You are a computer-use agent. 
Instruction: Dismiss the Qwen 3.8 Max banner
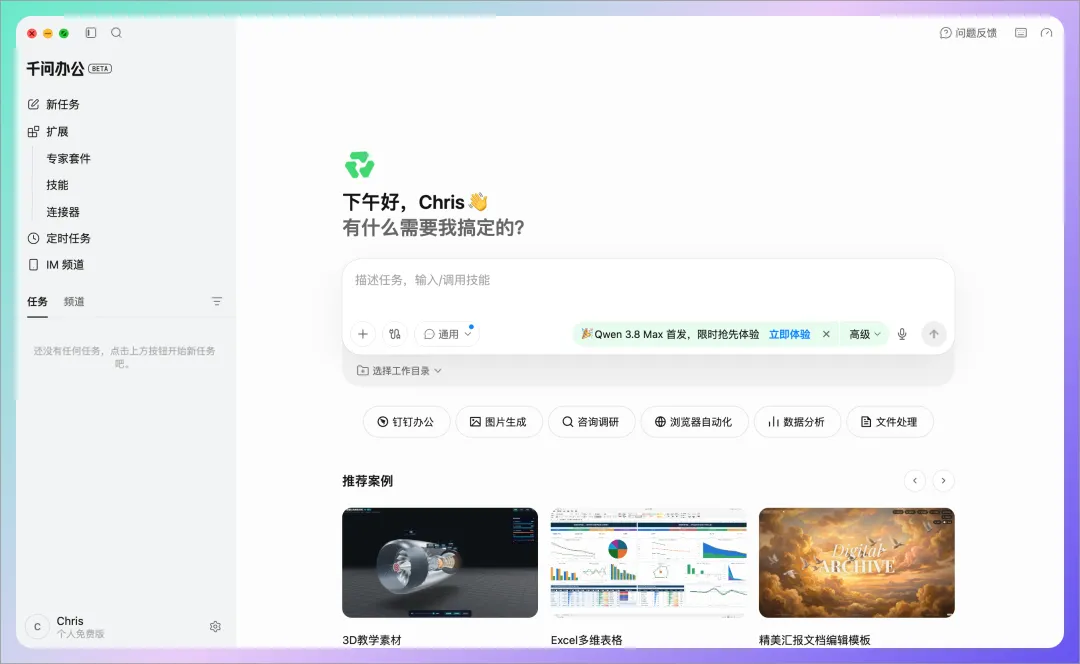tap(826, 334)
